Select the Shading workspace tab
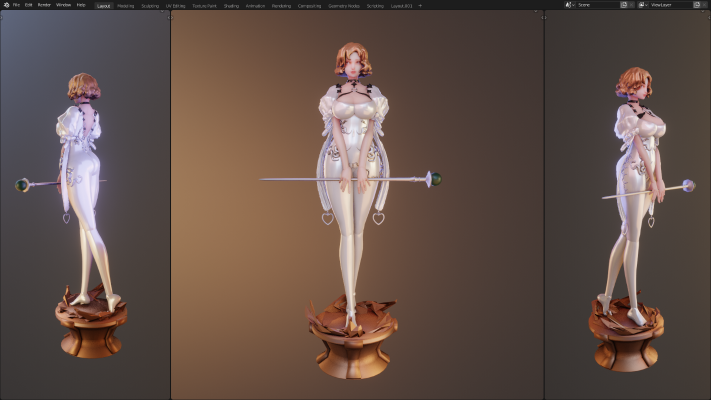The height and width of the screenshot is (400, 711). click(x=231, y=5)
